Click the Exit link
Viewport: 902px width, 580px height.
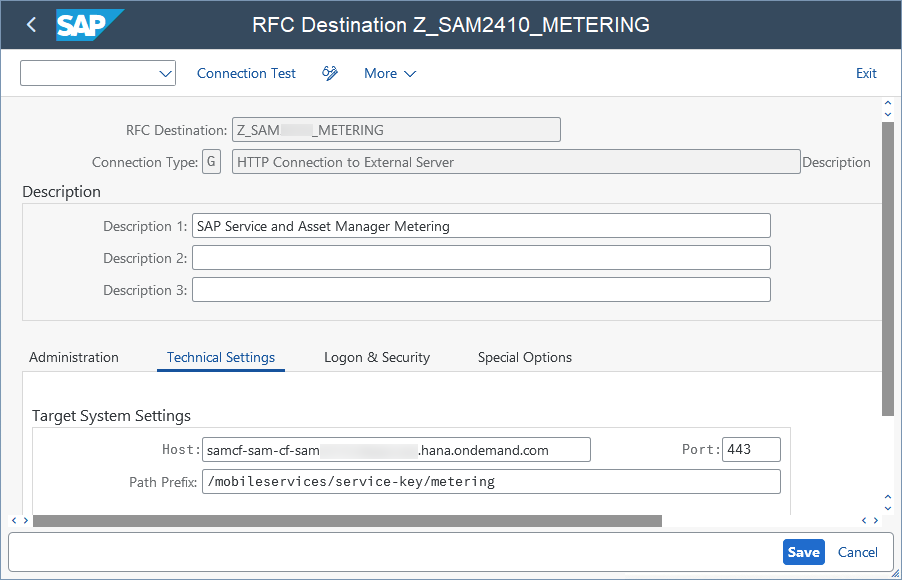[866, 73]
